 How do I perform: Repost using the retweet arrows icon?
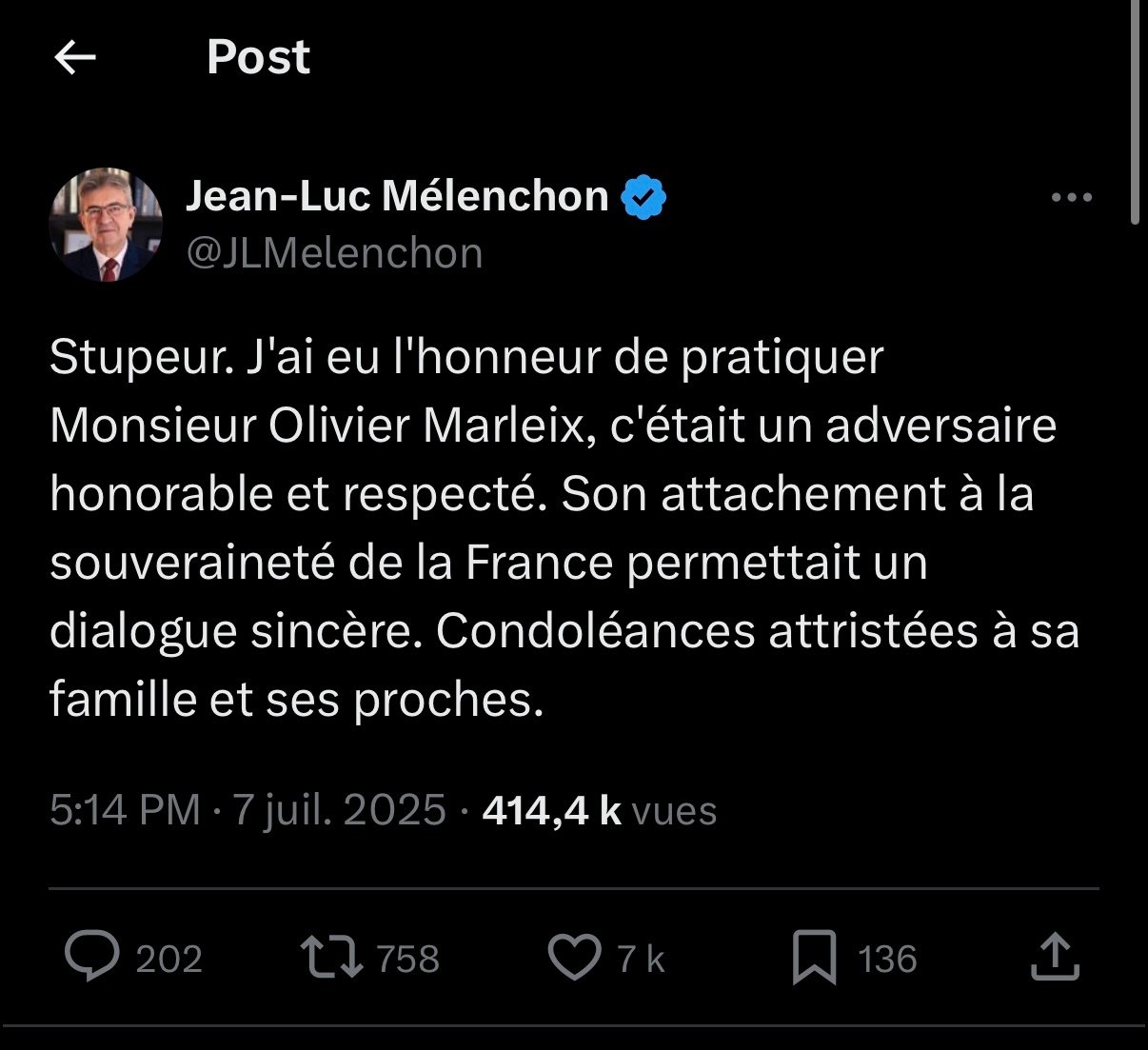331,958
